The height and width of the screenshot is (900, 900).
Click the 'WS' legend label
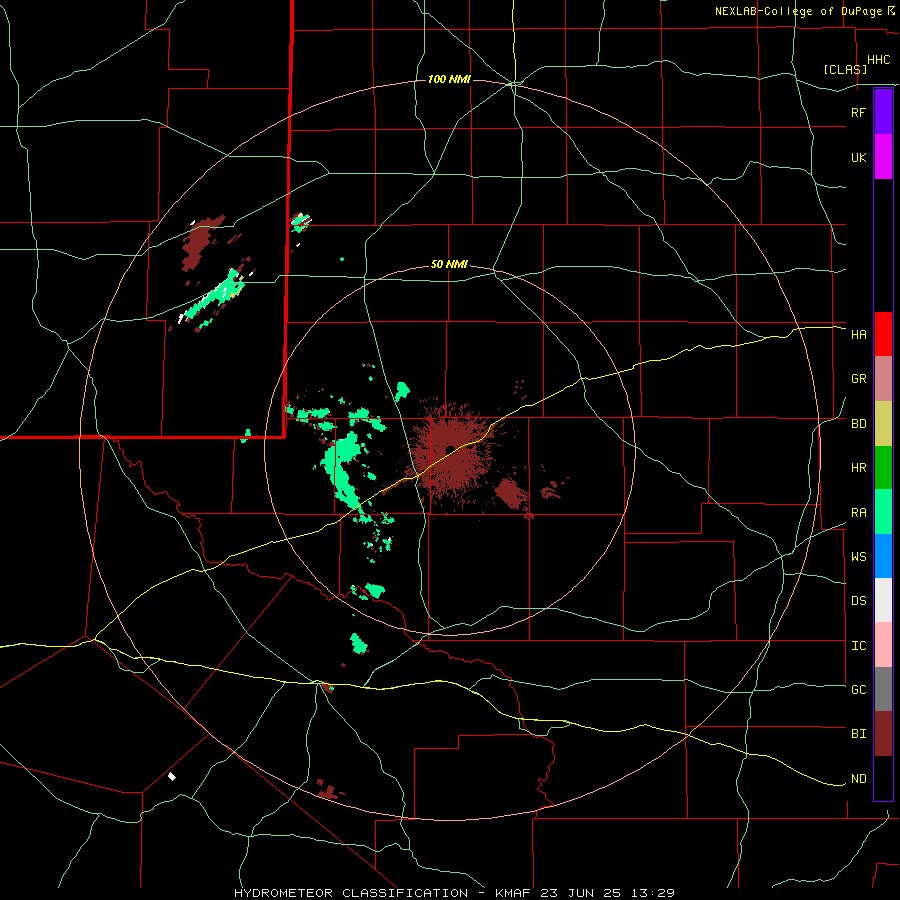859,557
